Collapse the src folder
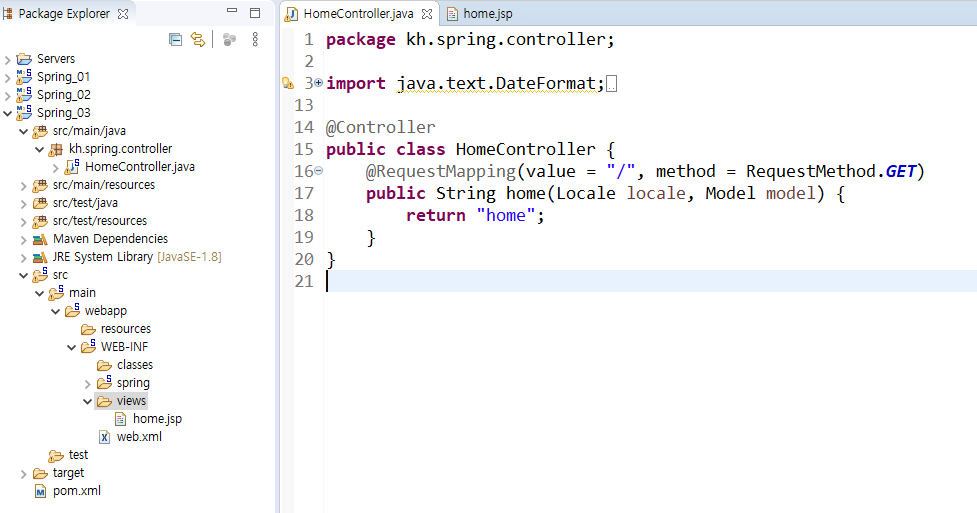The image size is (977, 513). [24, 276]
